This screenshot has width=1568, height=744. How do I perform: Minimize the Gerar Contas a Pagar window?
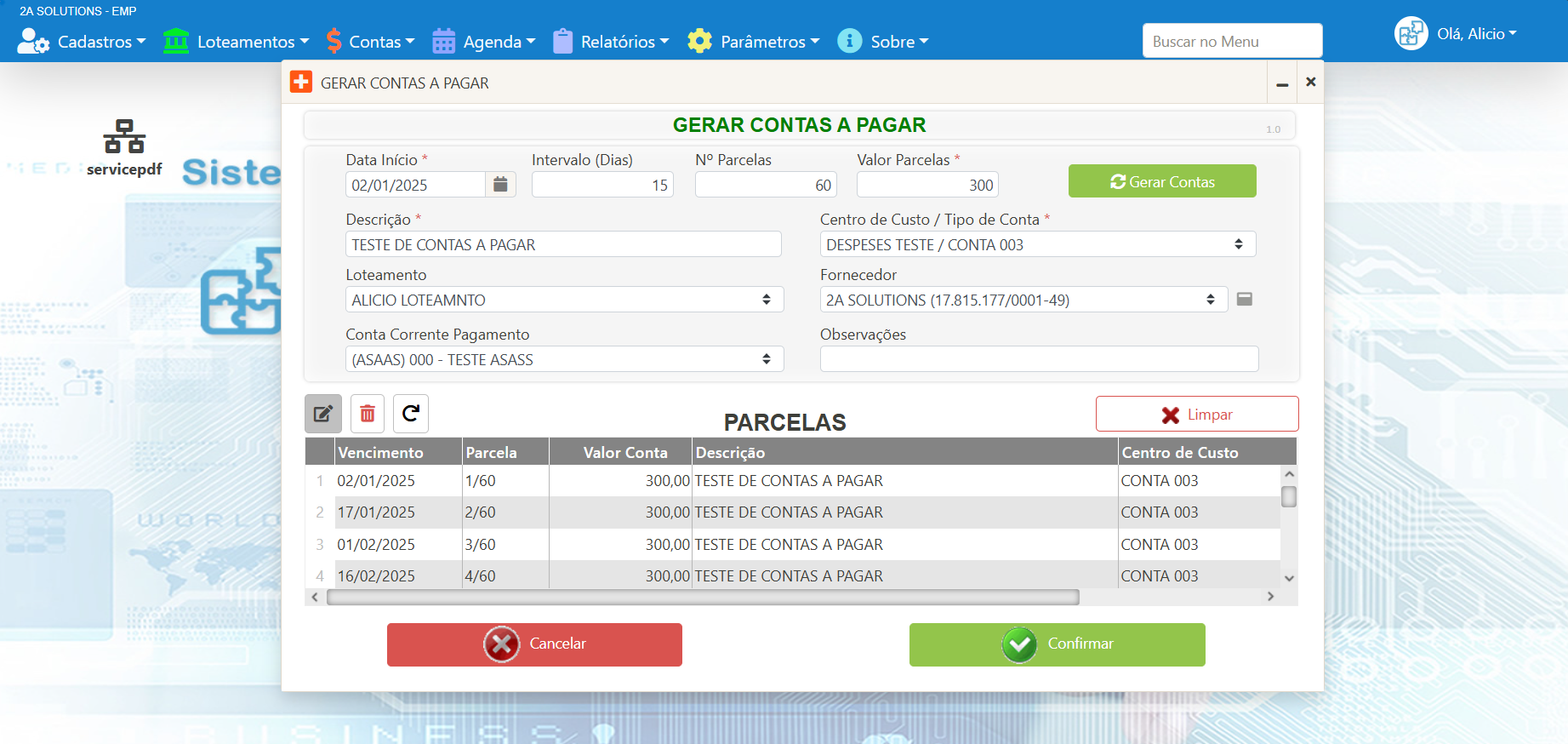(x=1282, y=83)
